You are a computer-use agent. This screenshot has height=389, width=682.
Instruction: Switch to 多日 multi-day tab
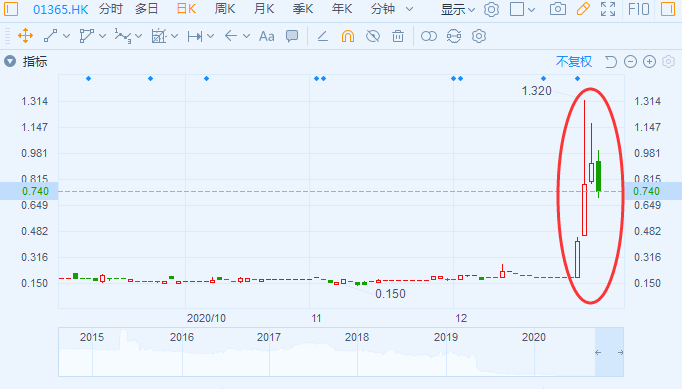(x=146, y=9)
